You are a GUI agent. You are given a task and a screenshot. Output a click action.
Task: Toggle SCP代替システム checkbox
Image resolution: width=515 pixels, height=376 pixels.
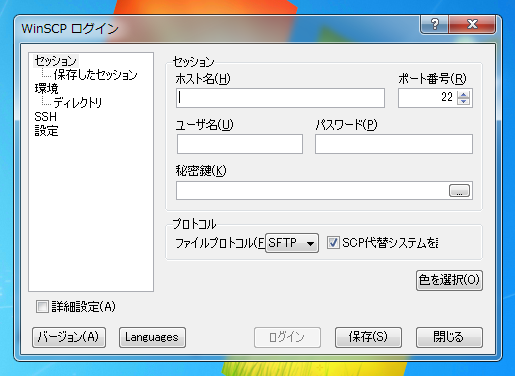[333, 243]
